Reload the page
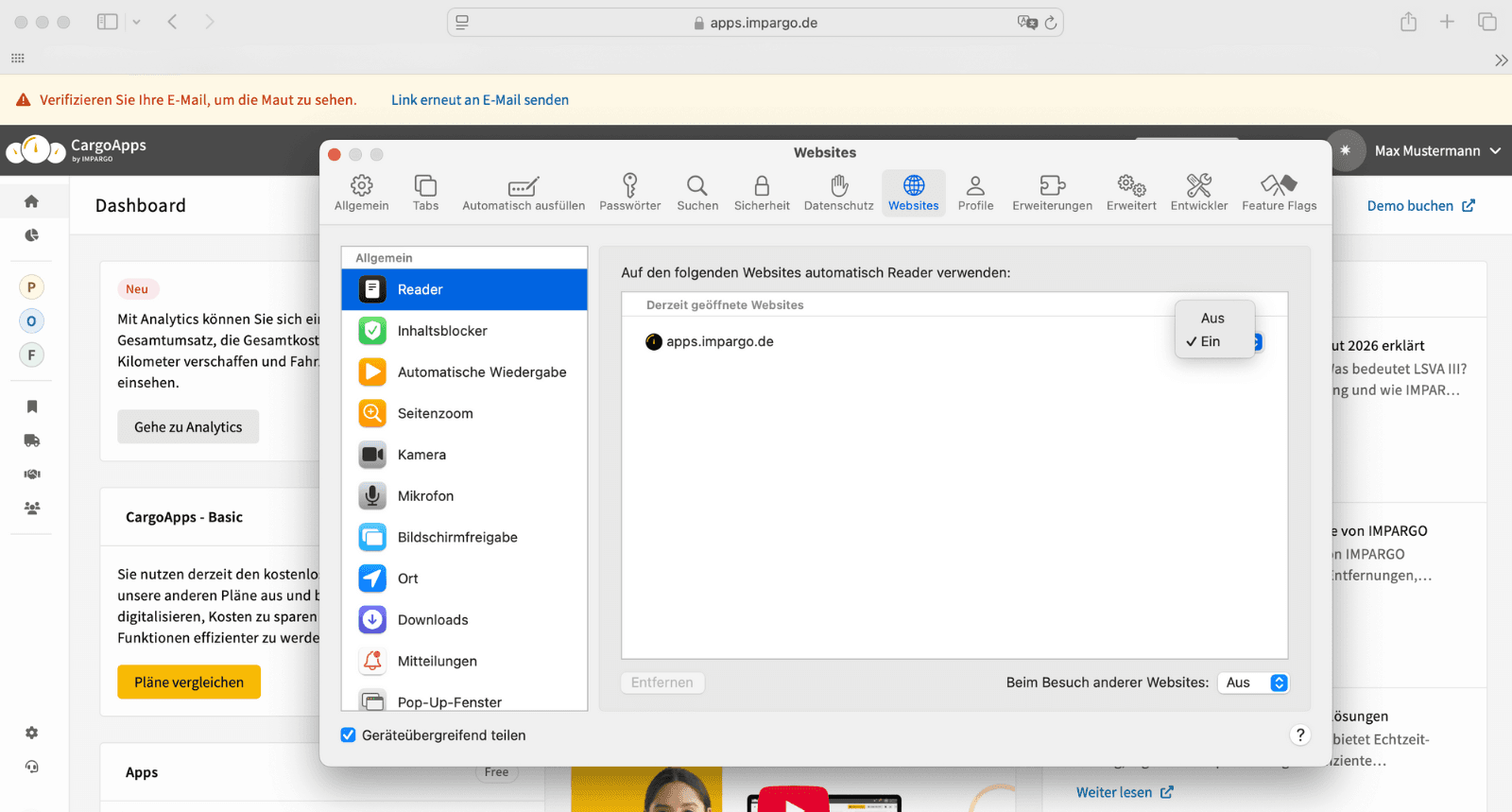This screenshot has height=812, width=1512. [x=1051, y=23]
